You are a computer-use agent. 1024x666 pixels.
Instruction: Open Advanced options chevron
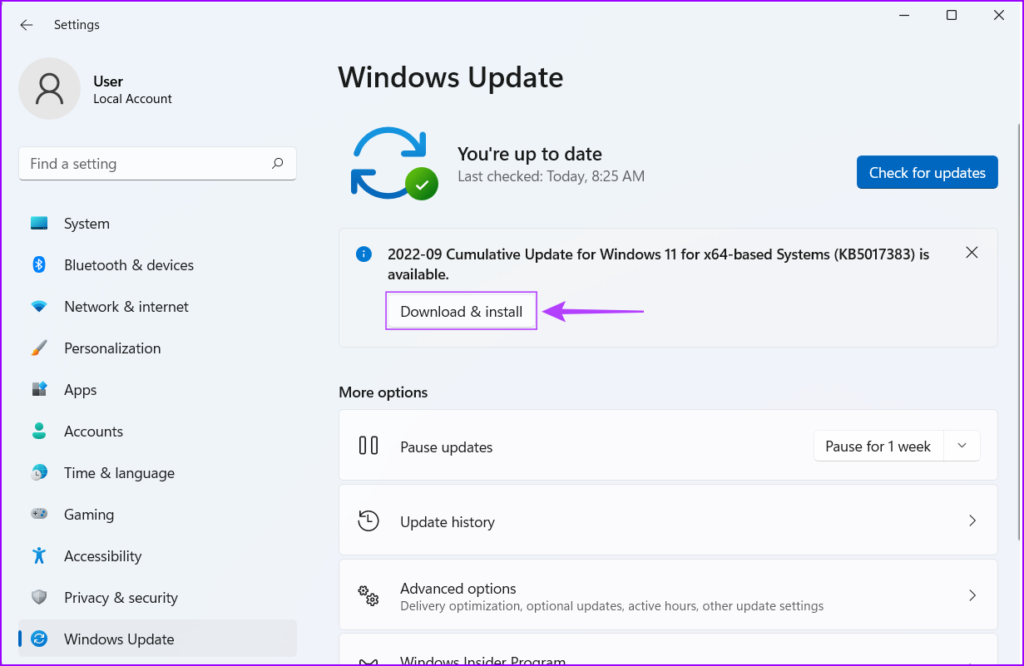coord(972,595)
